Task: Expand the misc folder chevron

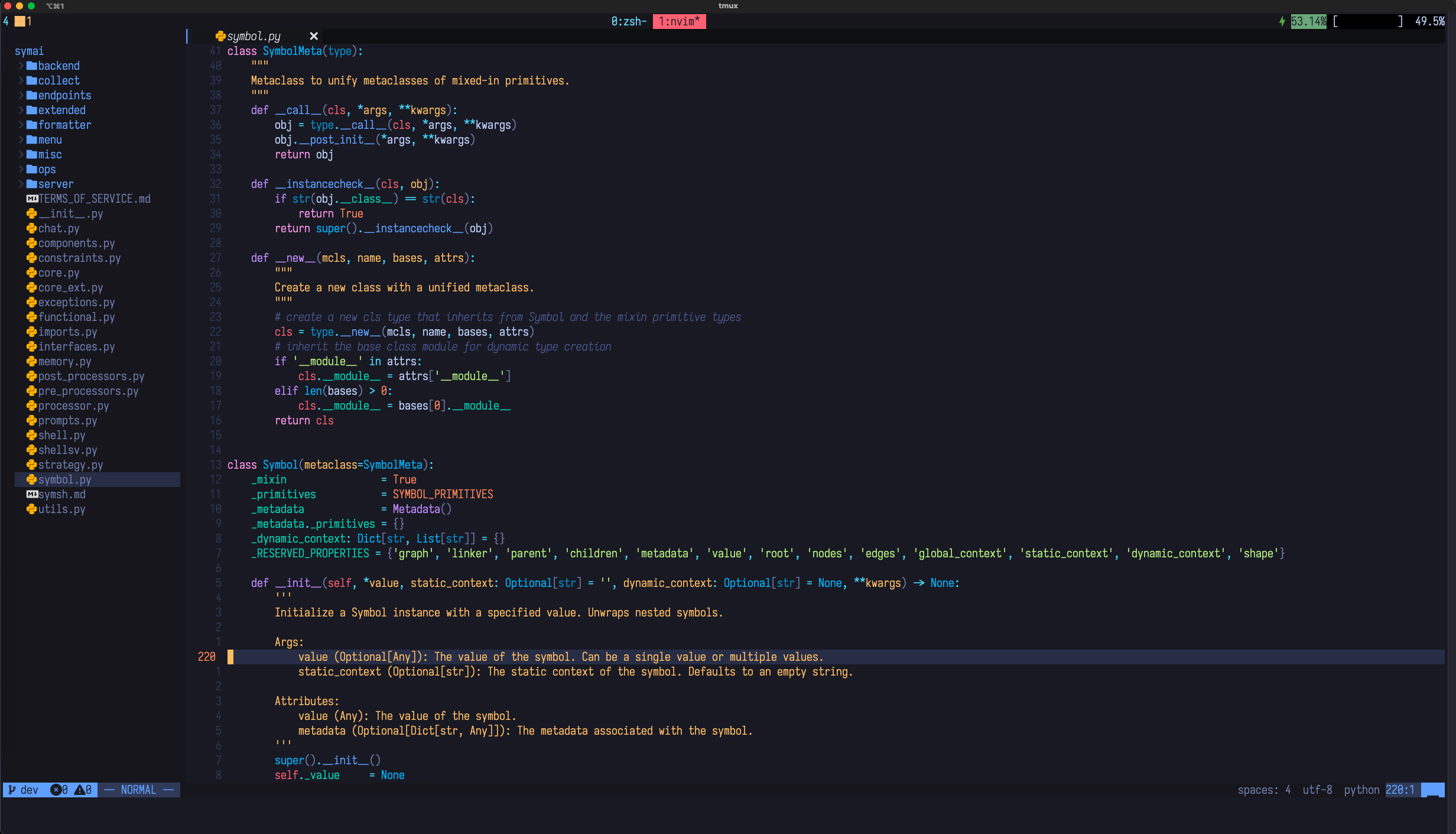Action: (x=21, y=154)
